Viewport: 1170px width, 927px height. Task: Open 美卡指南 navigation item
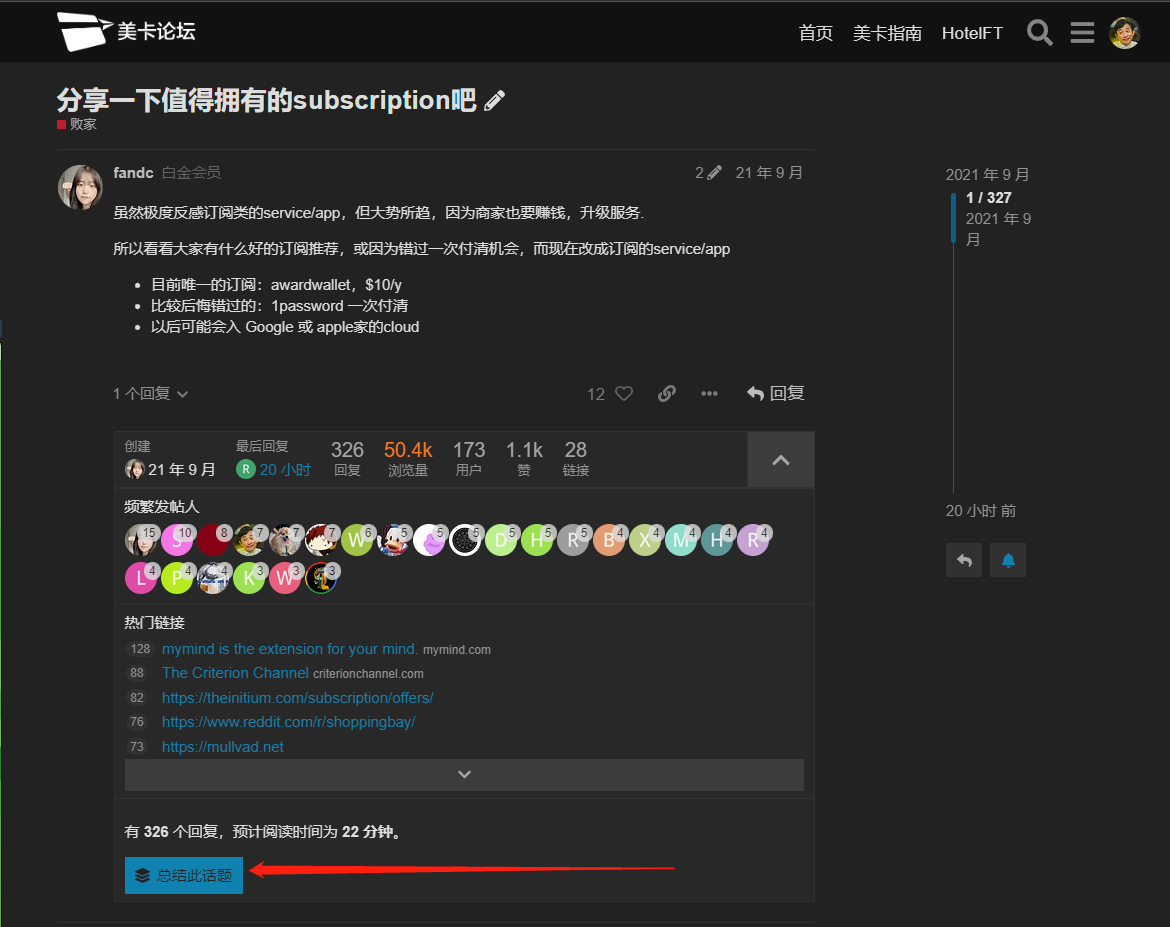887,33
